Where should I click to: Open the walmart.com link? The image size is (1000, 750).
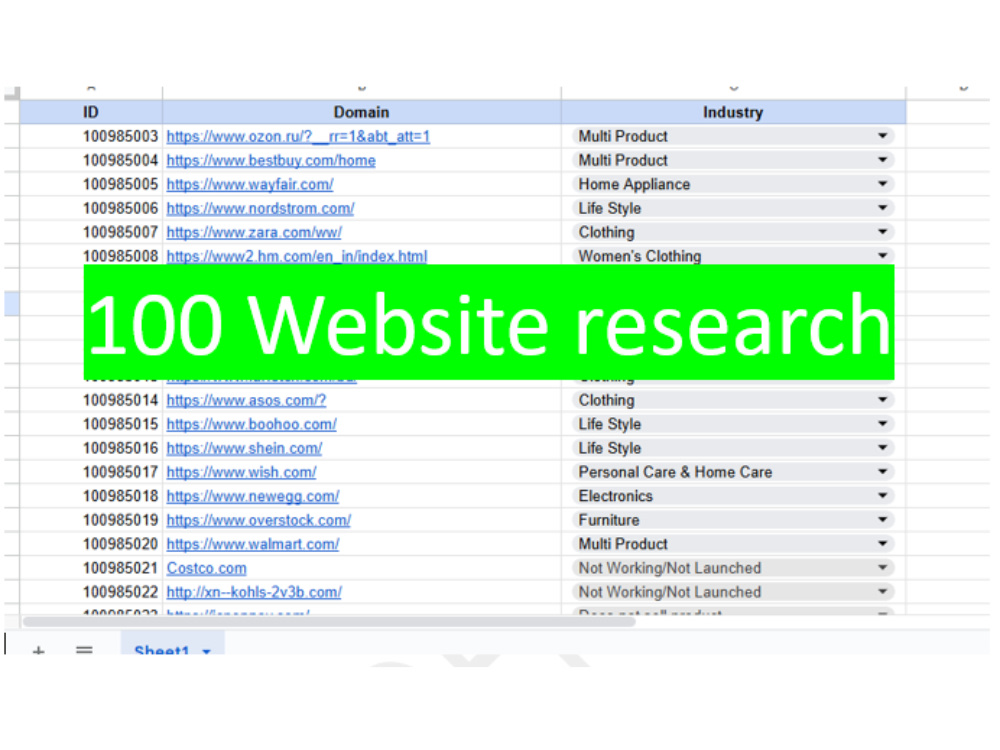[x=253, y=545]
